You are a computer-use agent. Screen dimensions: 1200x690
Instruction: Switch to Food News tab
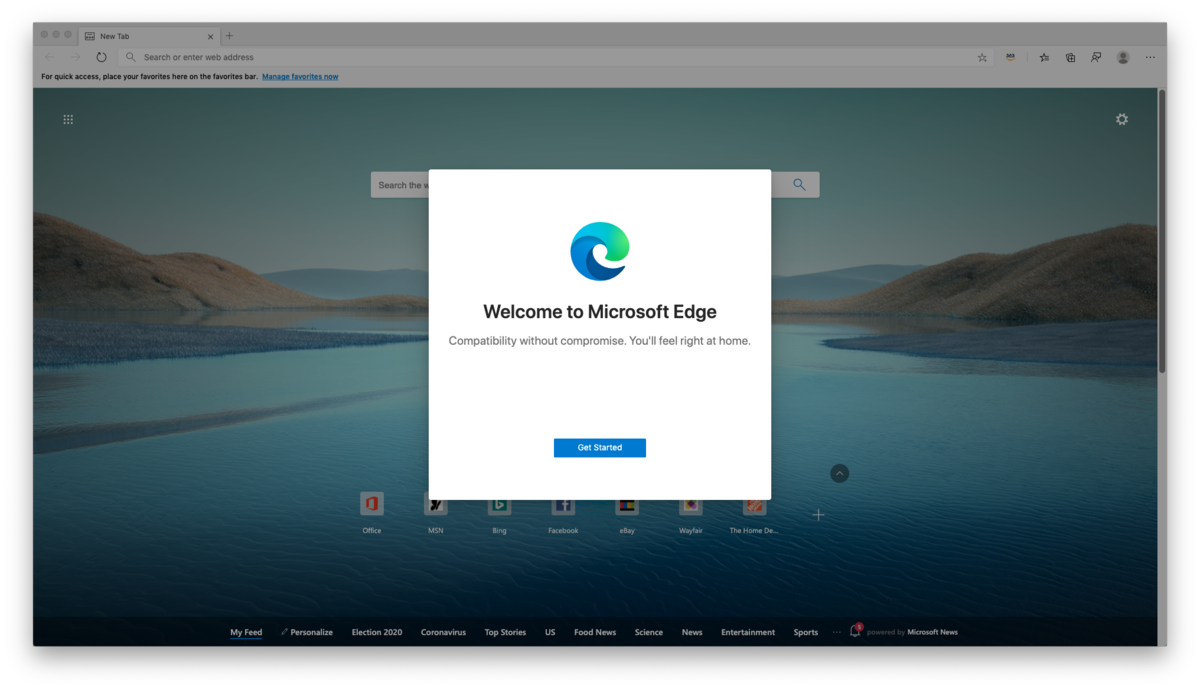(595, 632)
